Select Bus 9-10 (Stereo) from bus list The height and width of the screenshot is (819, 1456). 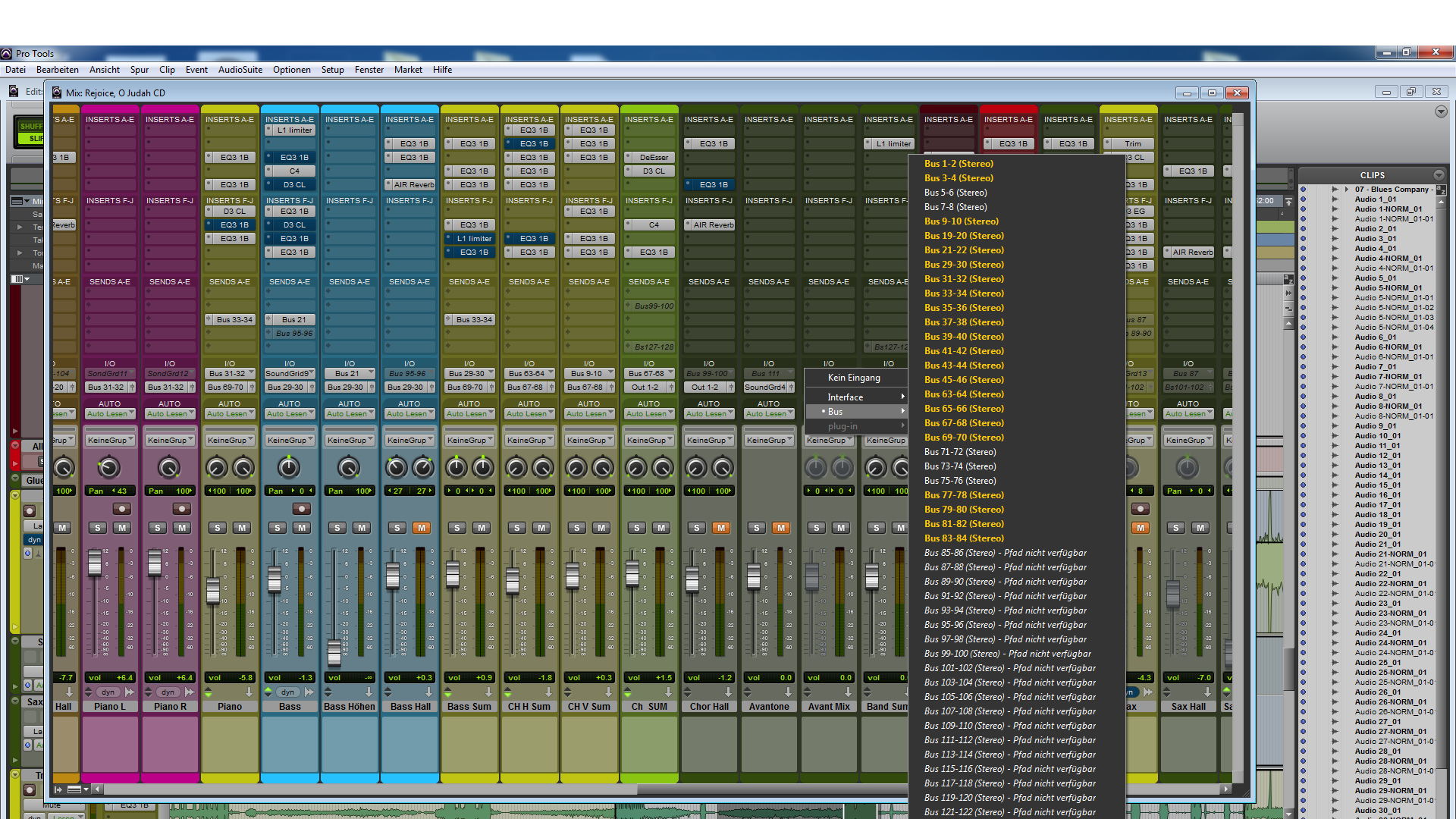point(962,221)
